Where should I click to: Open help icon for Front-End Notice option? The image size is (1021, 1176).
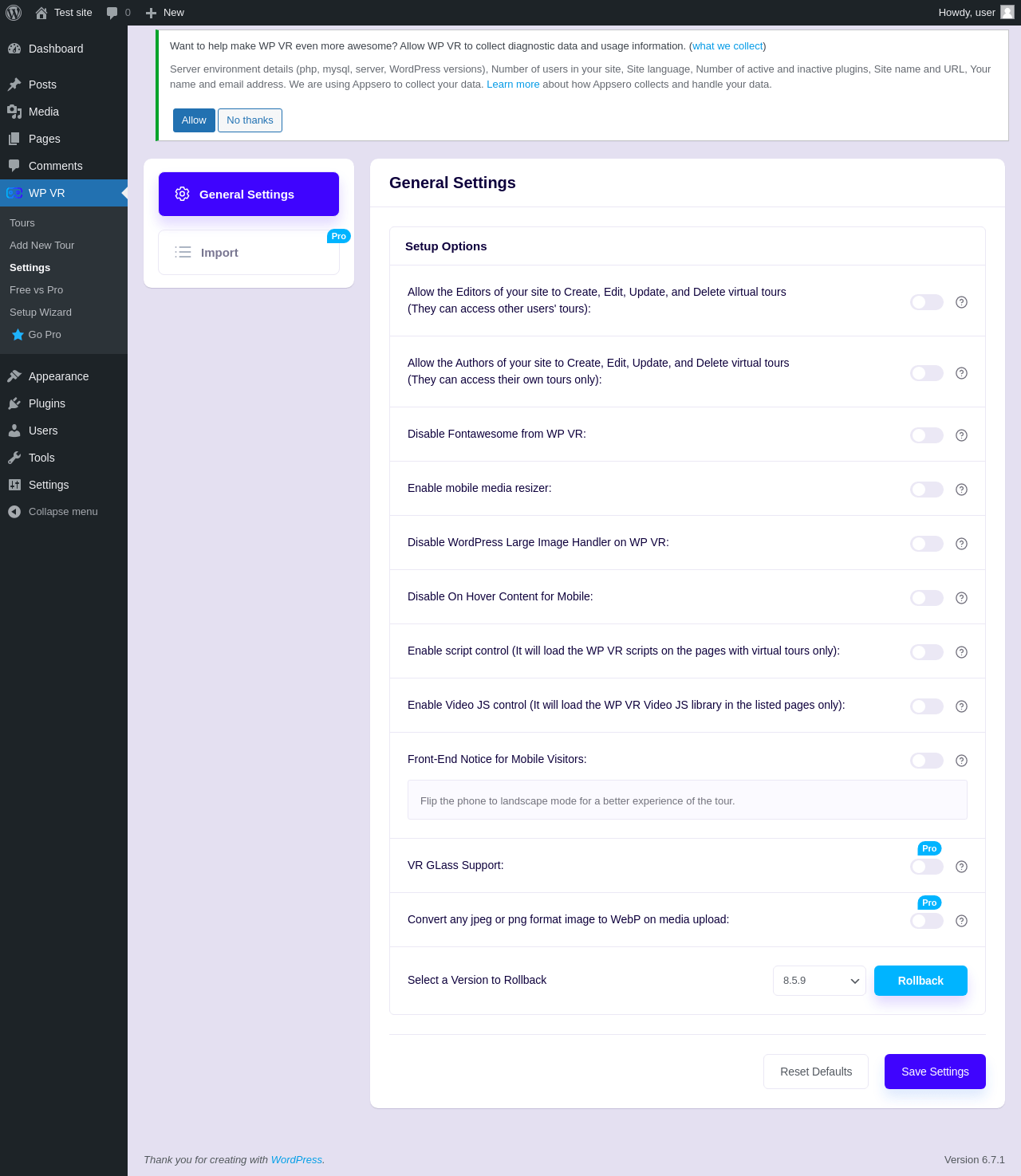(961, 761)
